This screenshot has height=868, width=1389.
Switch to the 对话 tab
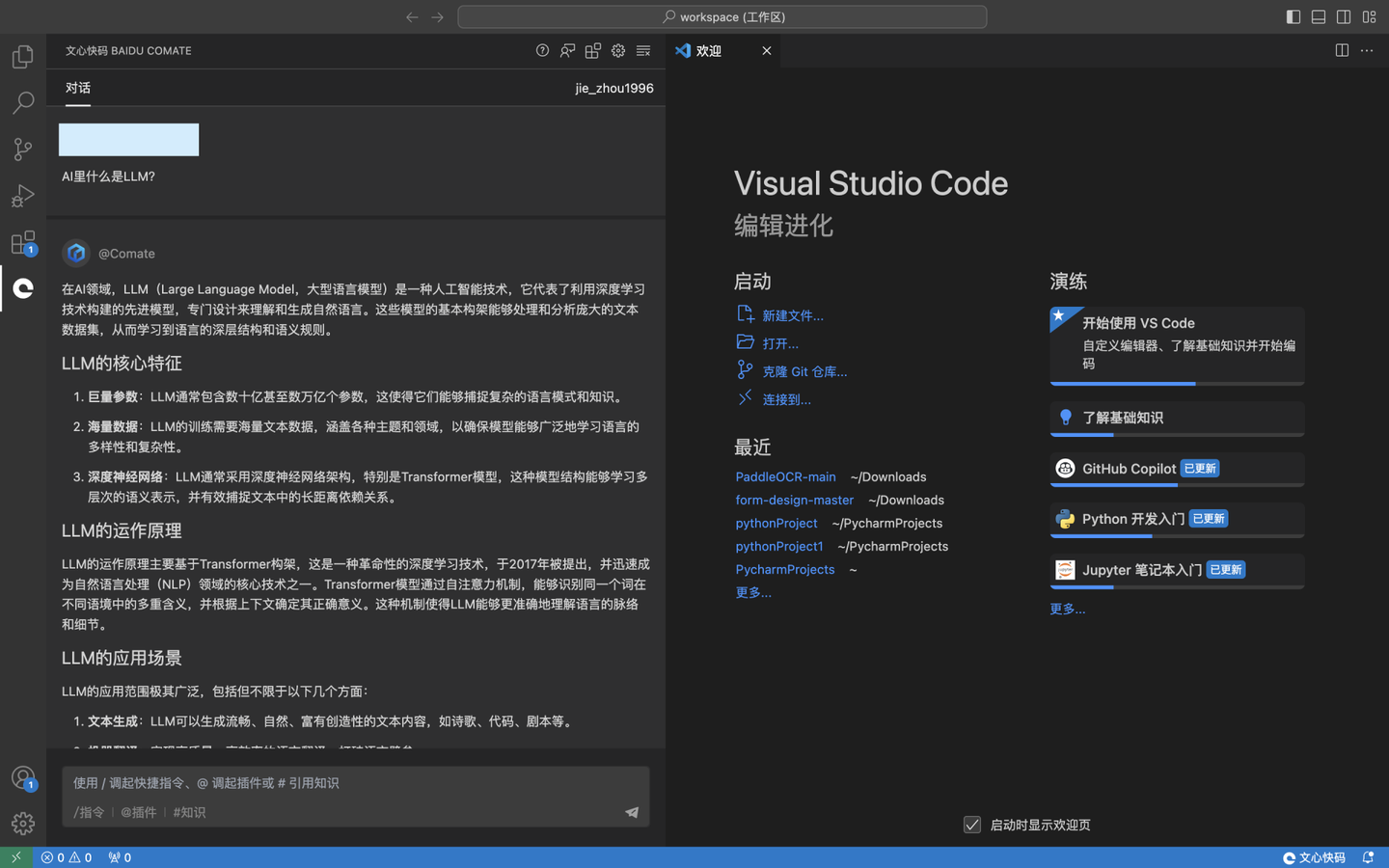(x=78, y=88)
